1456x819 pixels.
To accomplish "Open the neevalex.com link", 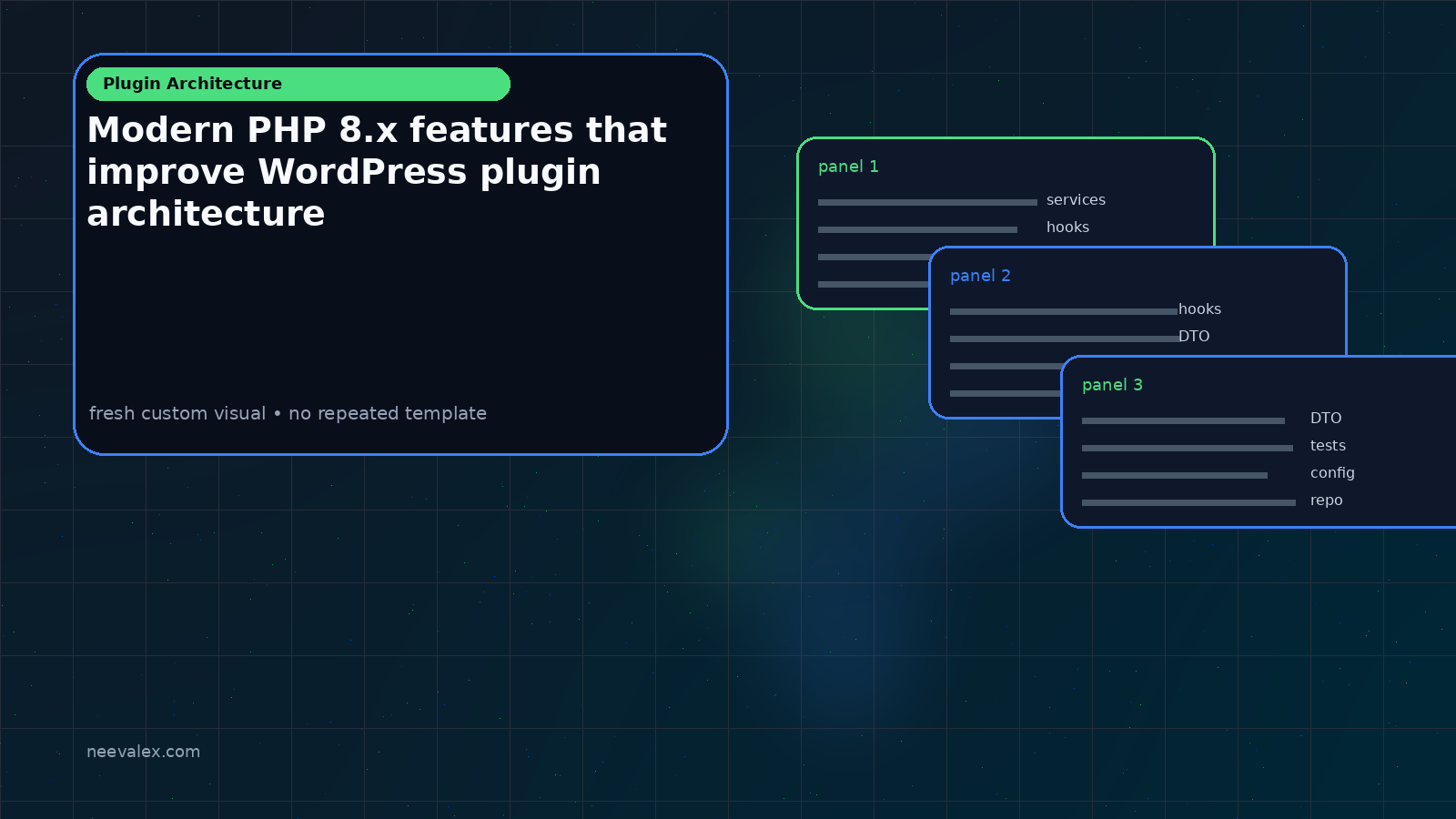I will [143, 752].
